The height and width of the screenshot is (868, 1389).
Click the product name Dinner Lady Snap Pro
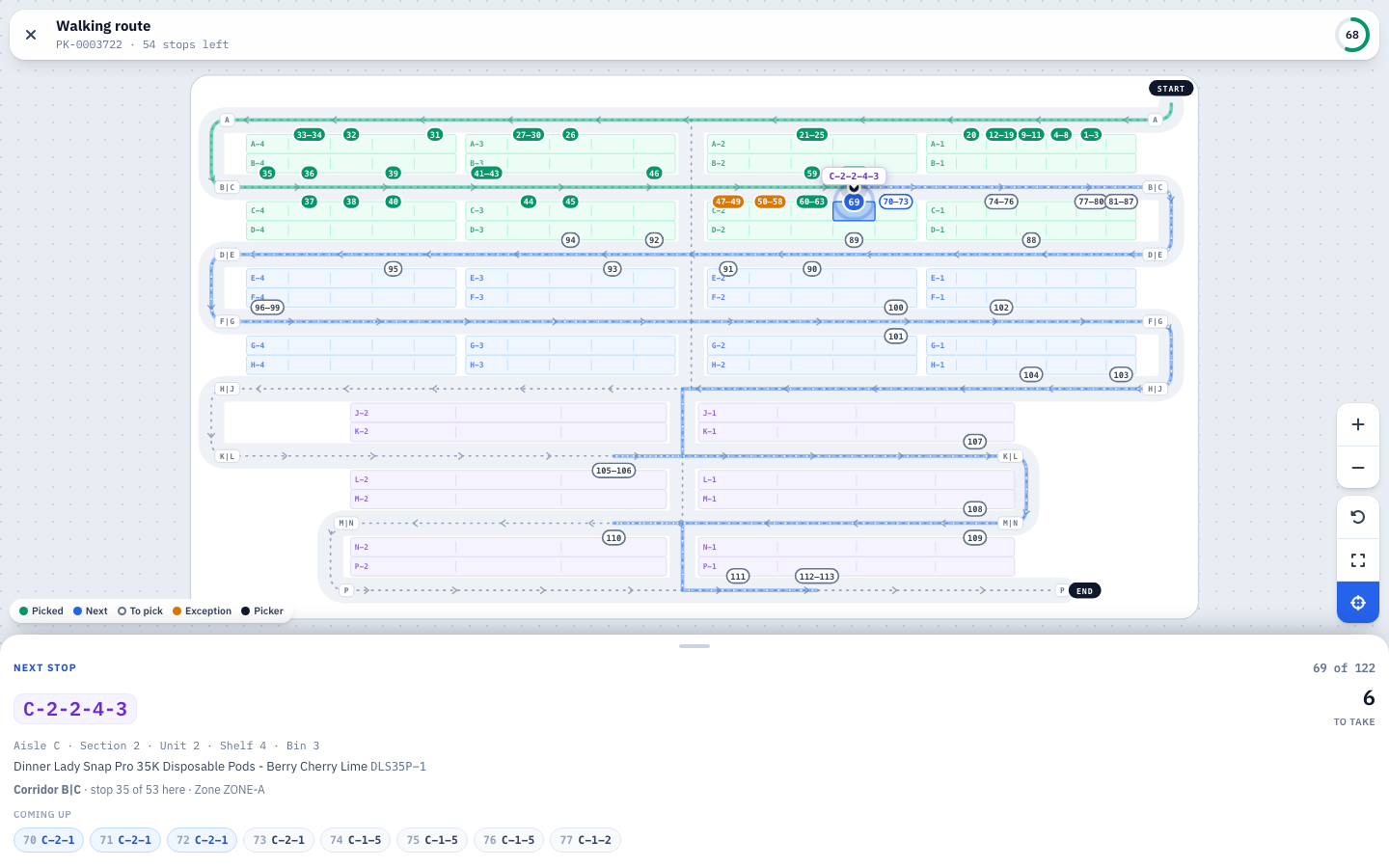point(190,767)
